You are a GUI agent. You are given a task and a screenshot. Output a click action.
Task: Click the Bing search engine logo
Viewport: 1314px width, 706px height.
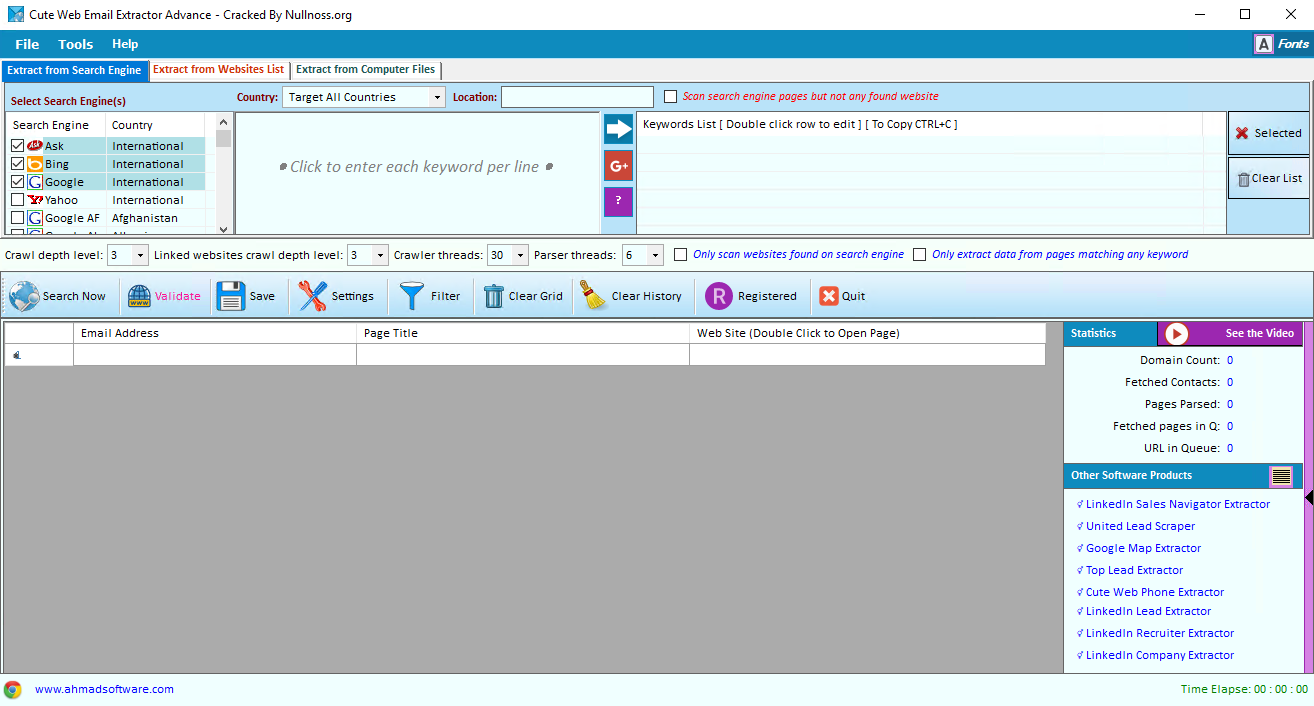(35, 164)
